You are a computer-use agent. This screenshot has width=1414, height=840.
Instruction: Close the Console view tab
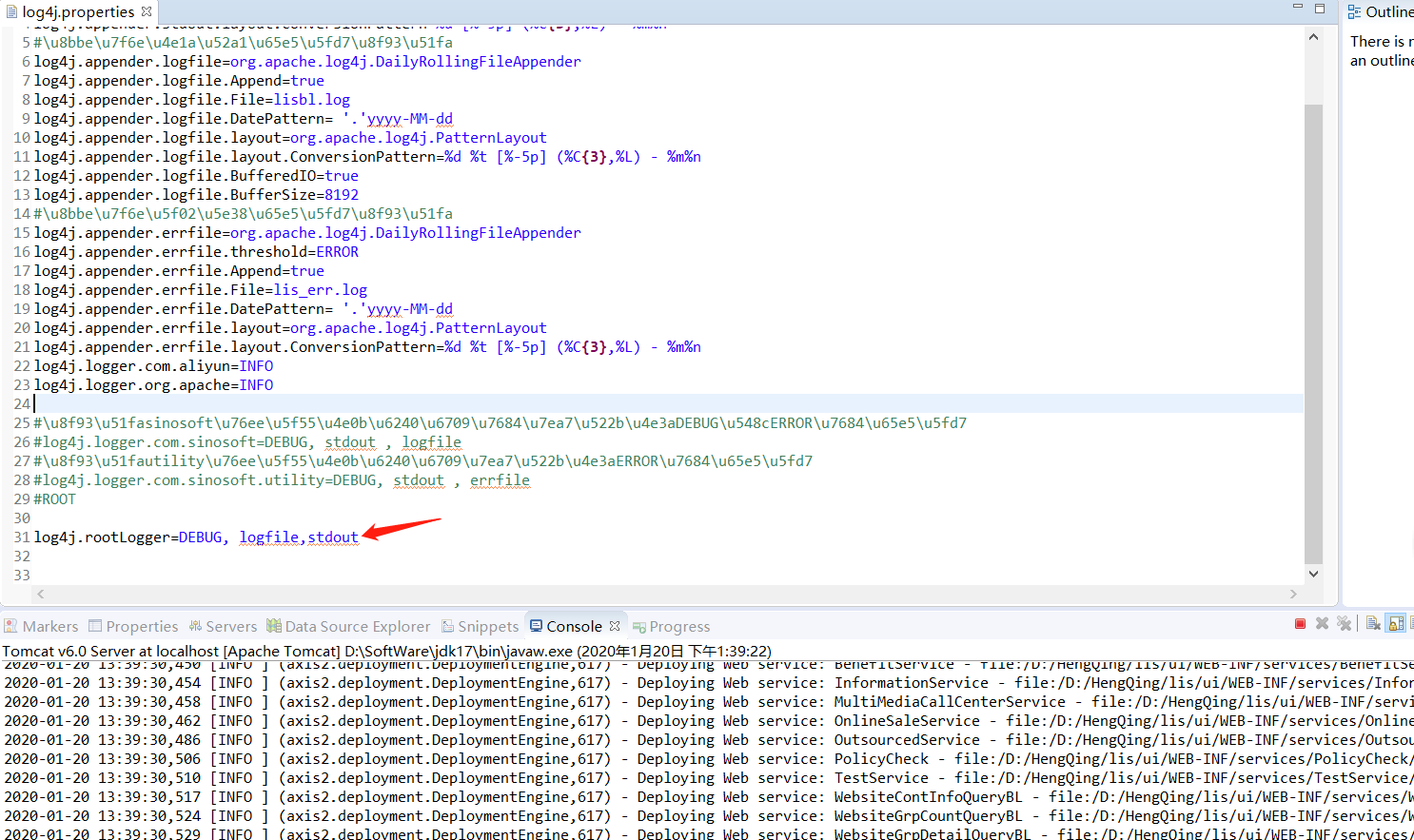(615, 626)
